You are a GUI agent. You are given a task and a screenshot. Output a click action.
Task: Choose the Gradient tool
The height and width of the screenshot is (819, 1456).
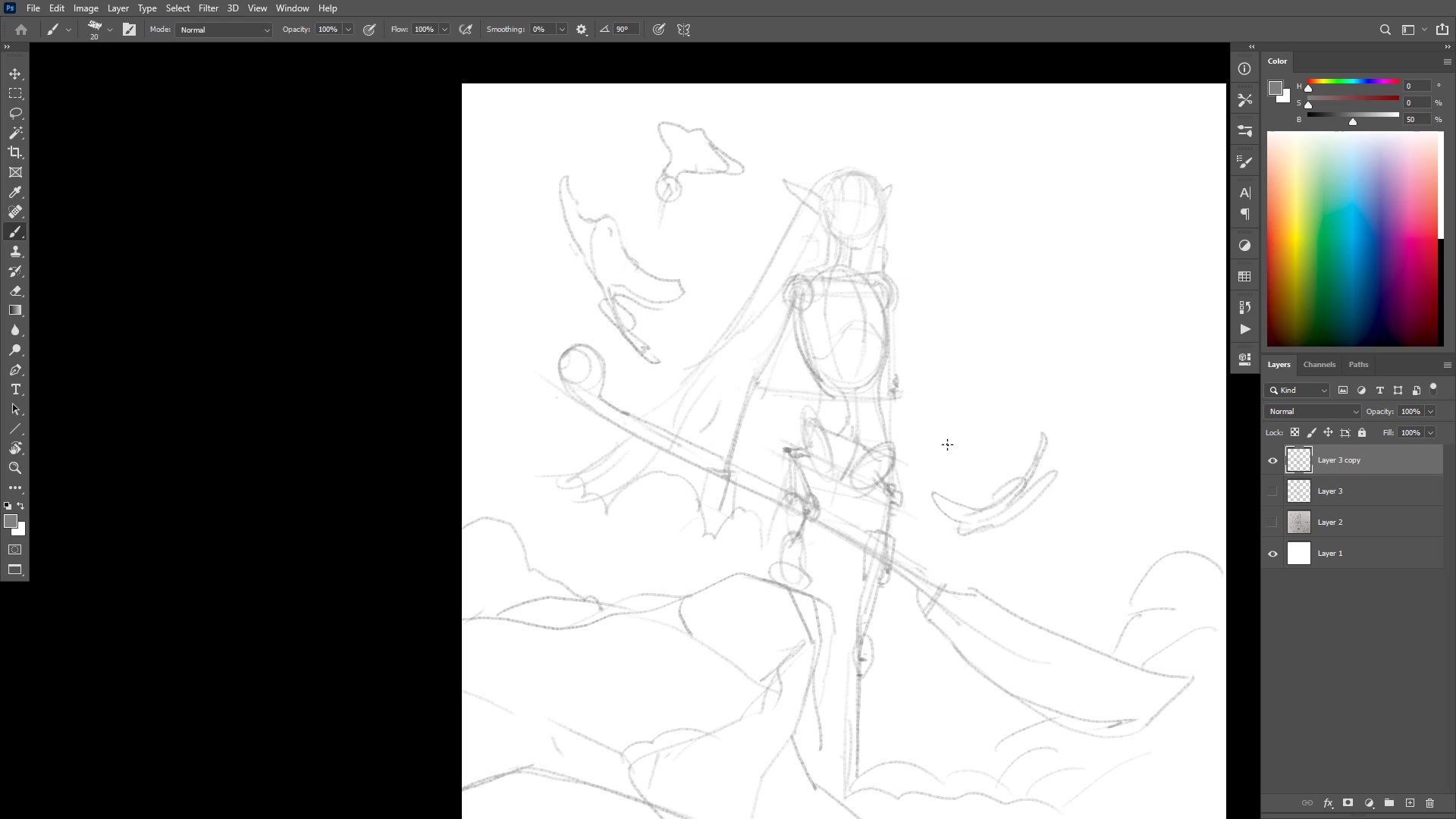click(15, 310)
